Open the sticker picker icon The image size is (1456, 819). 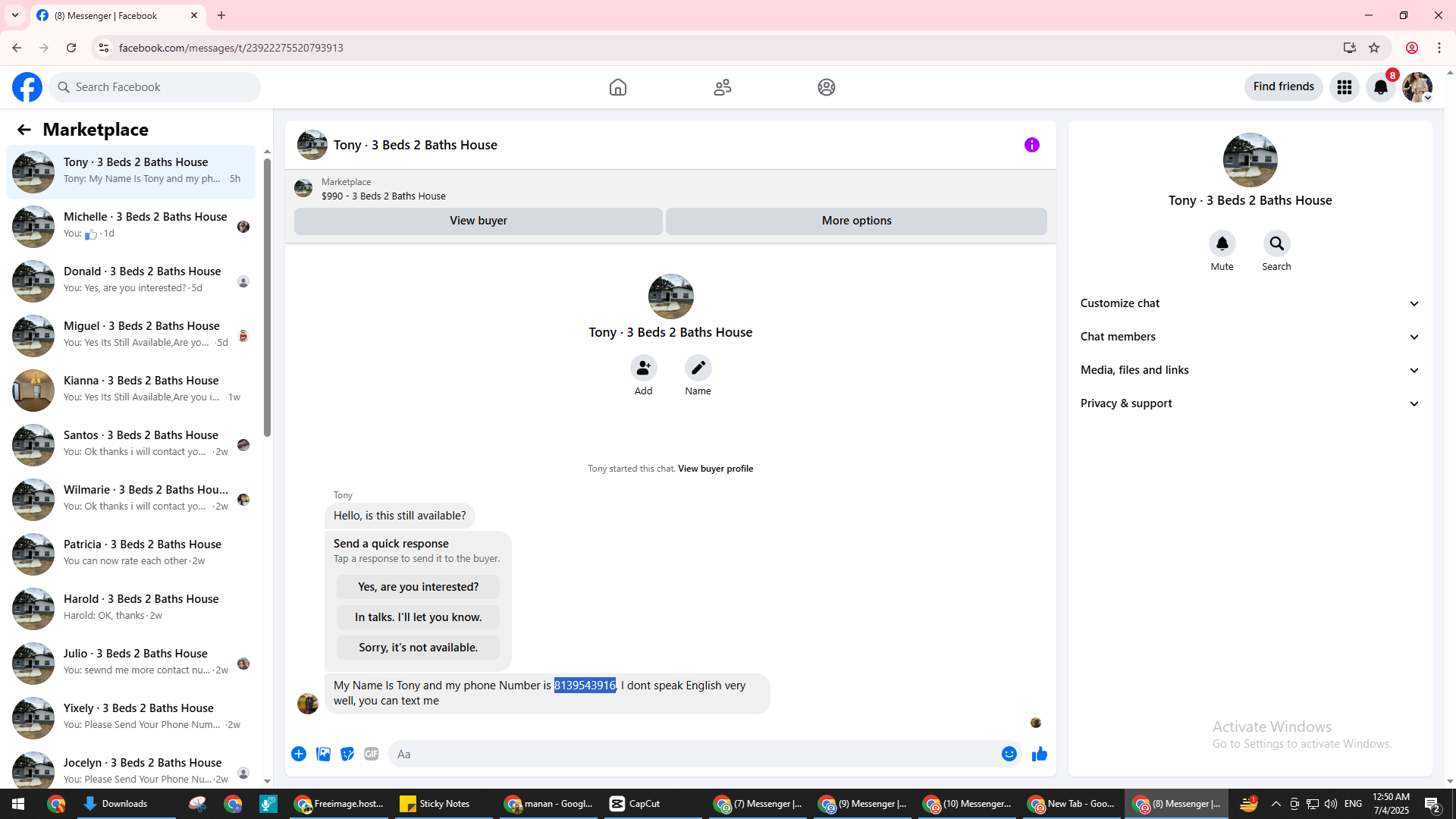[347, 754]
